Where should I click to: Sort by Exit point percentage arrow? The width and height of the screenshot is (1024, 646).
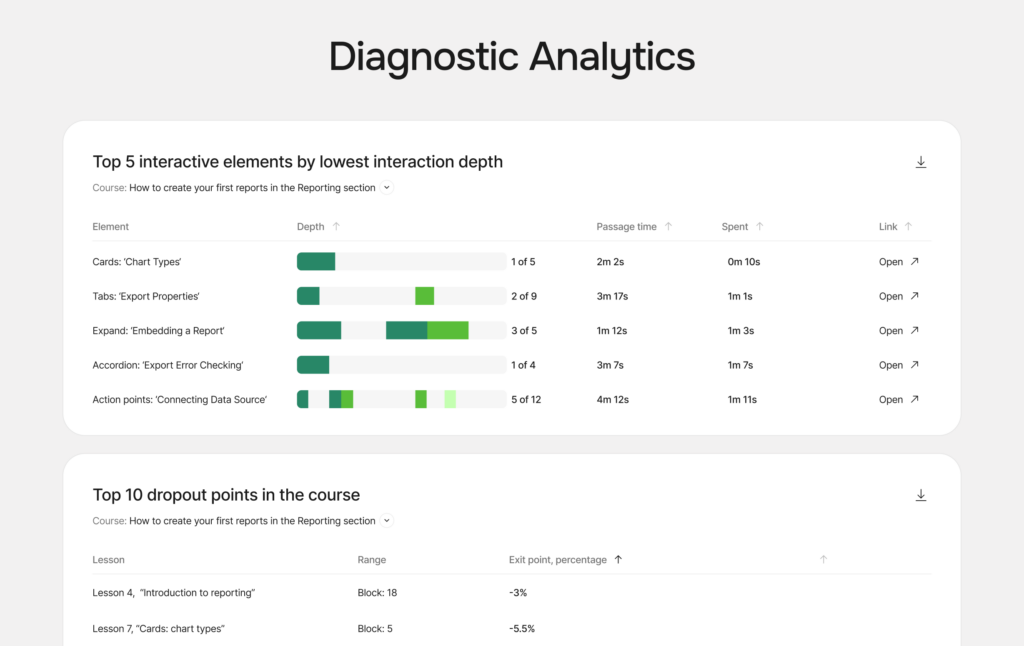click(x=618, y=560)
